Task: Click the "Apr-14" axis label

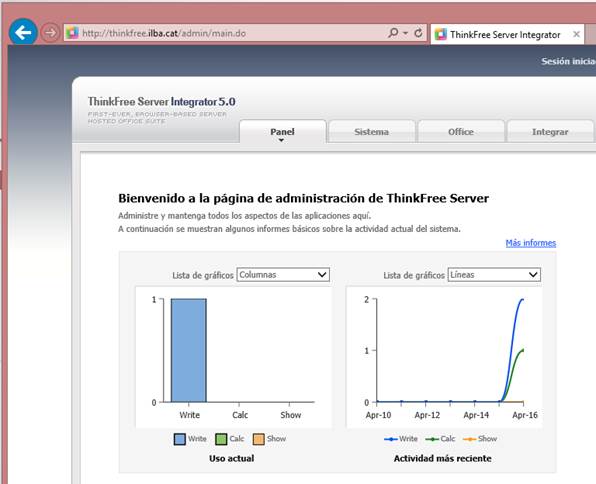Action: coord(476,415)
